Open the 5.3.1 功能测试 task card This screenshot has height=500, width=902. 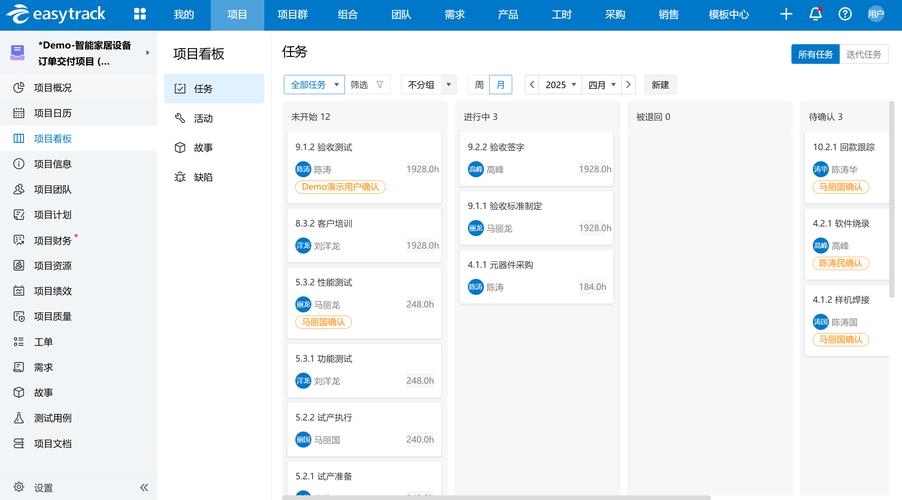[364, 371]
